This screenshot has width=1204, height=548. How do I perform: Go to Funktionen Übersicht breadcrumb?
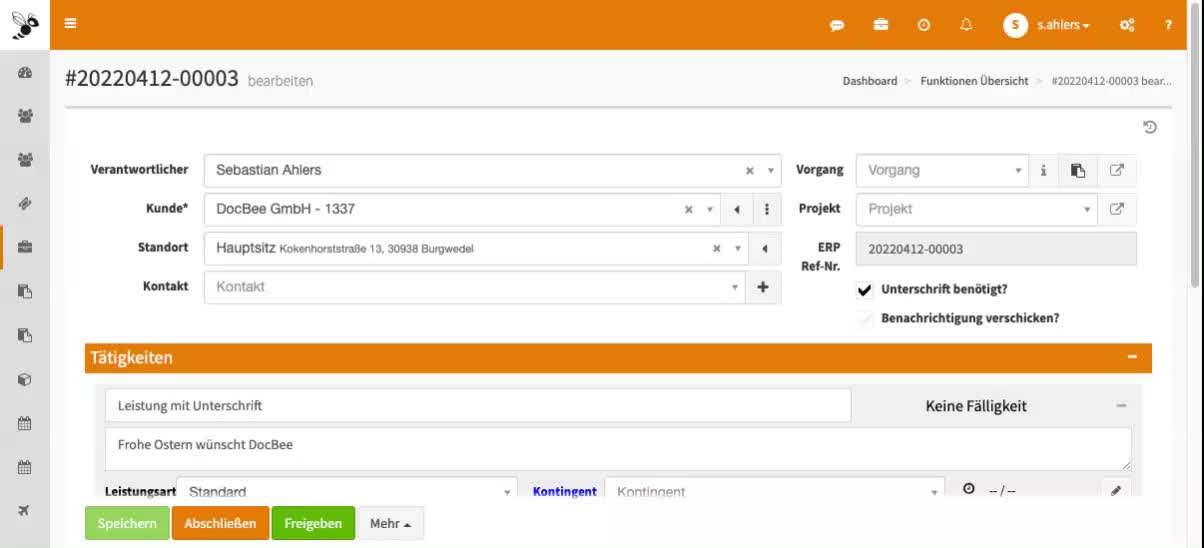(974, 81)
